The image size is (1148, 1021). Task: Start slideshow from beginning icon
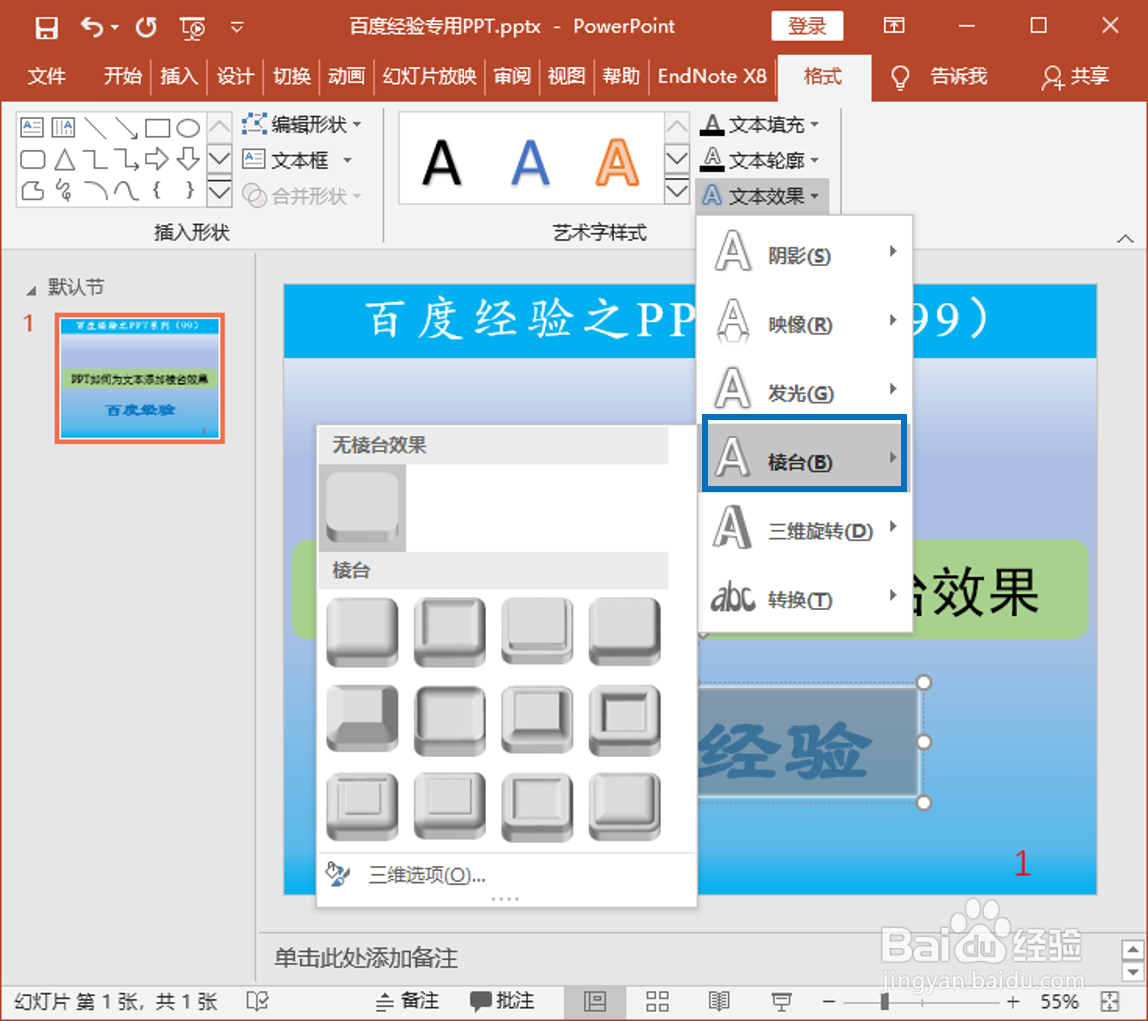click(x=193, y=28)
